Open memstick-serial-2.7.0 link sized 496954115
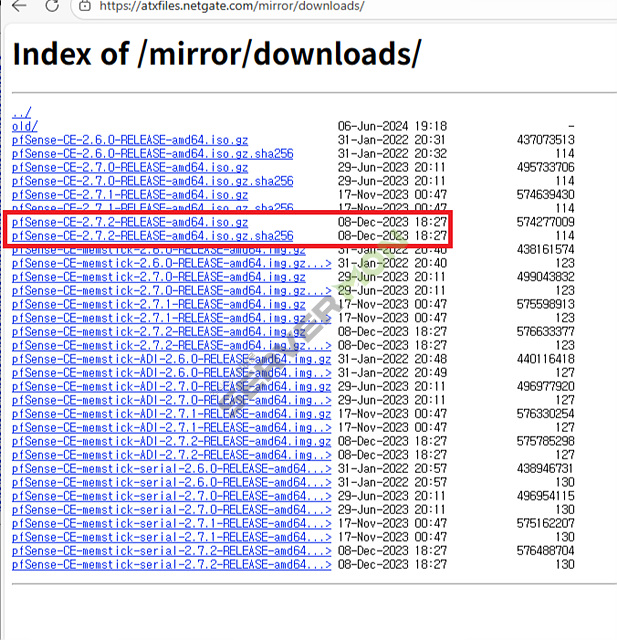 pos(171,496)
